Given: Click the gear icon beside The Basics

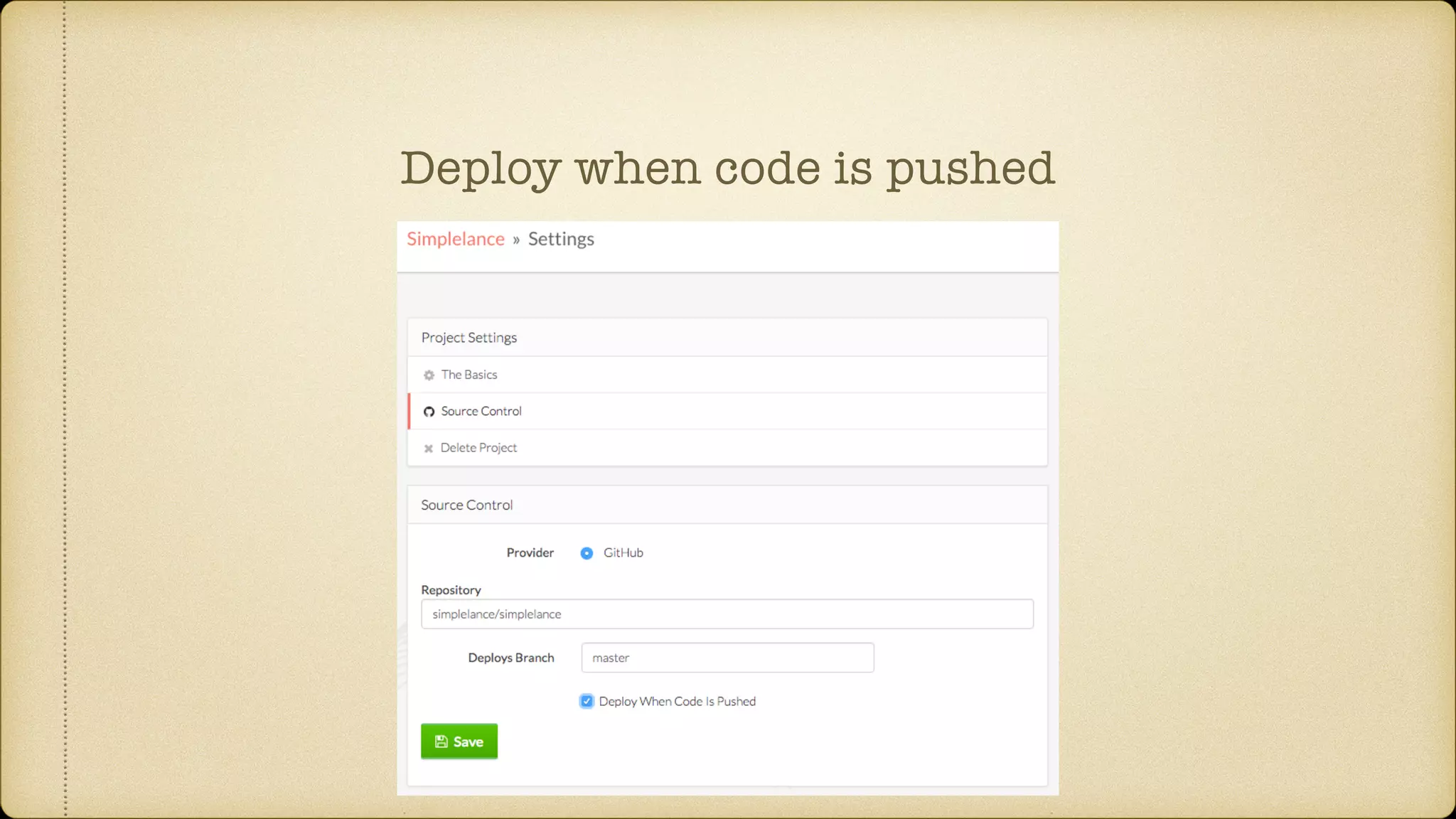Looking at the screenshot, I should click(429, 375).
